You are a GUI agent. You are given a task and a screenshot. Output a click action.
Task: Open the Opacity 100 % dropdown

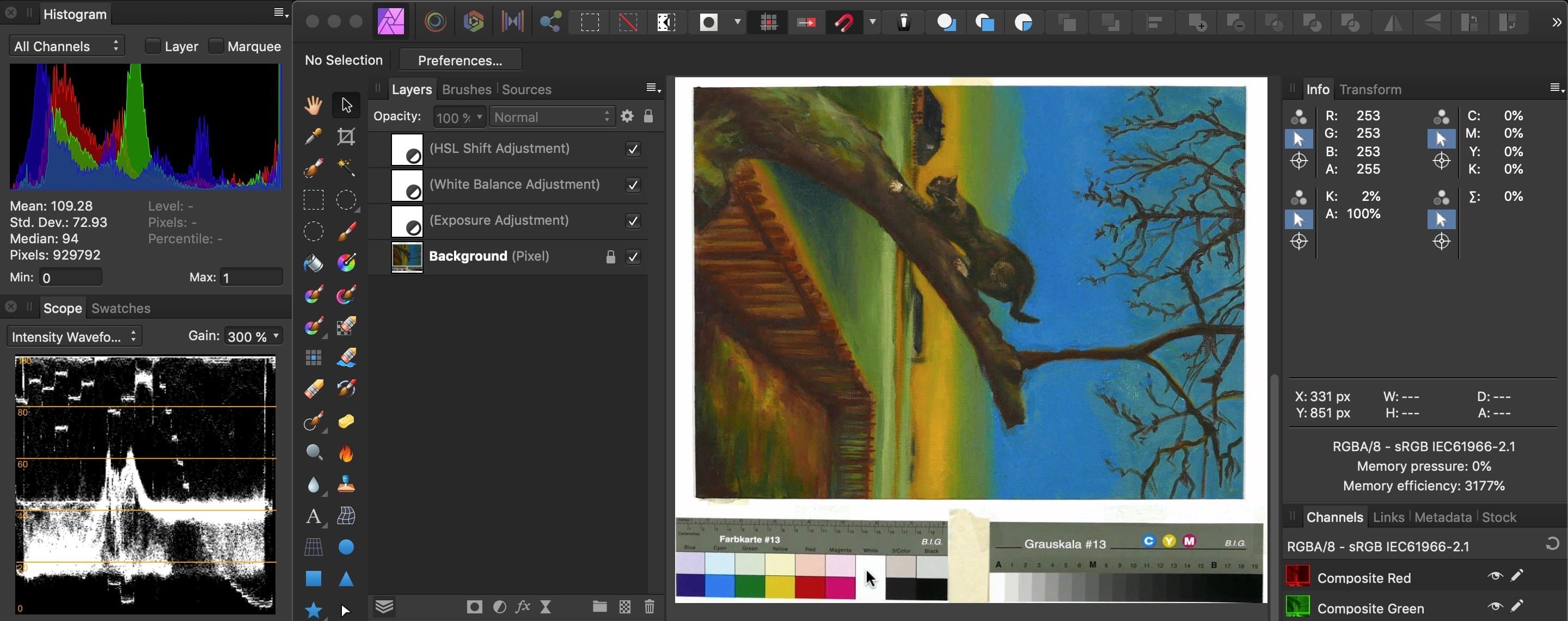(460, 117)
